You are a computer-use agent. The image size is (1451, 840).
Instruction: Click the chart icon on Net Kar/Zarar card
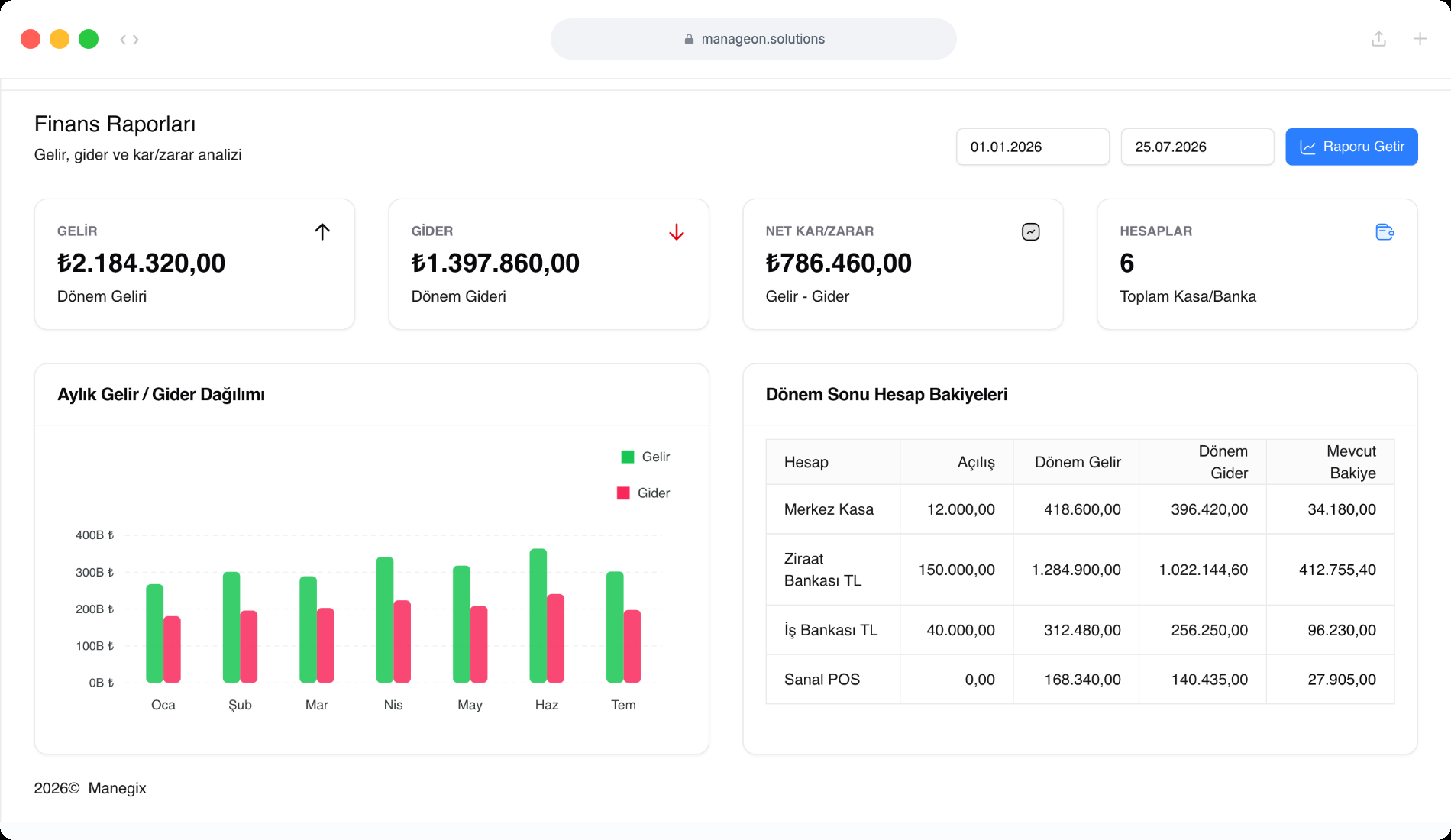[x=1030, y=231]
